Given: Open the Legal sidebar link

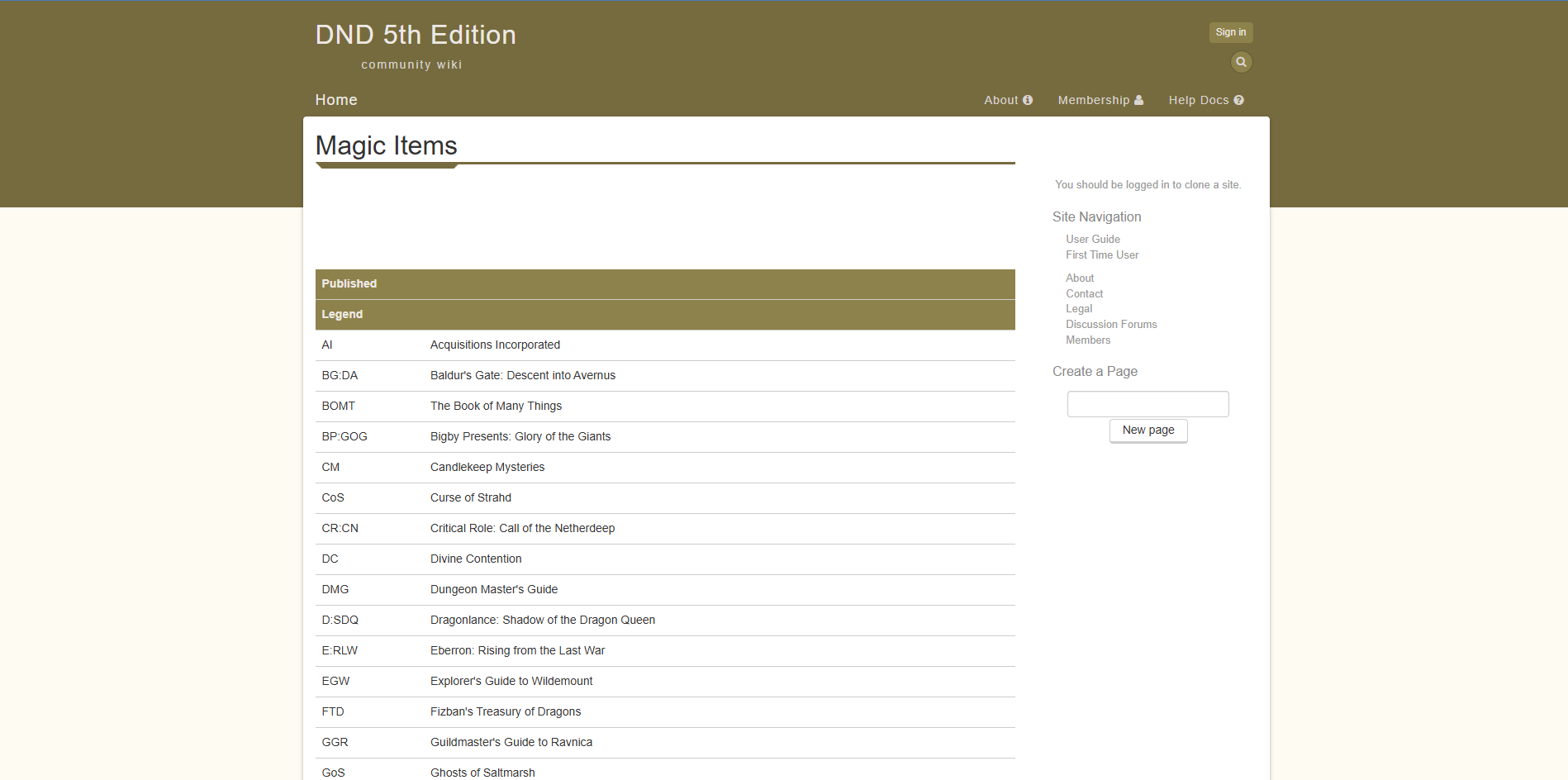Looking at the screenshot, I should point(1079,309).
